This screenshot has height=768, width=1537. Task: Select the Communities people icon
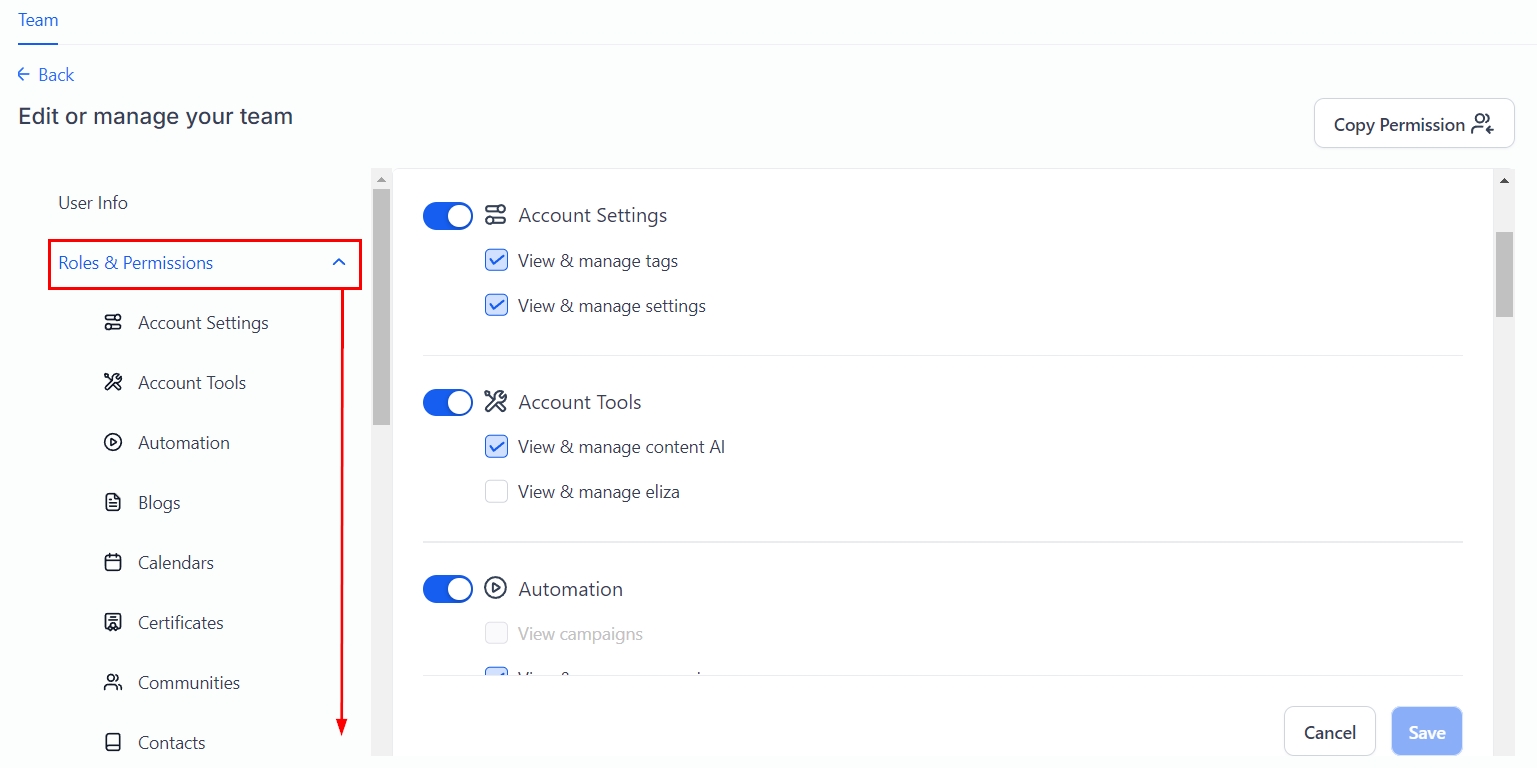click(113, 683)
